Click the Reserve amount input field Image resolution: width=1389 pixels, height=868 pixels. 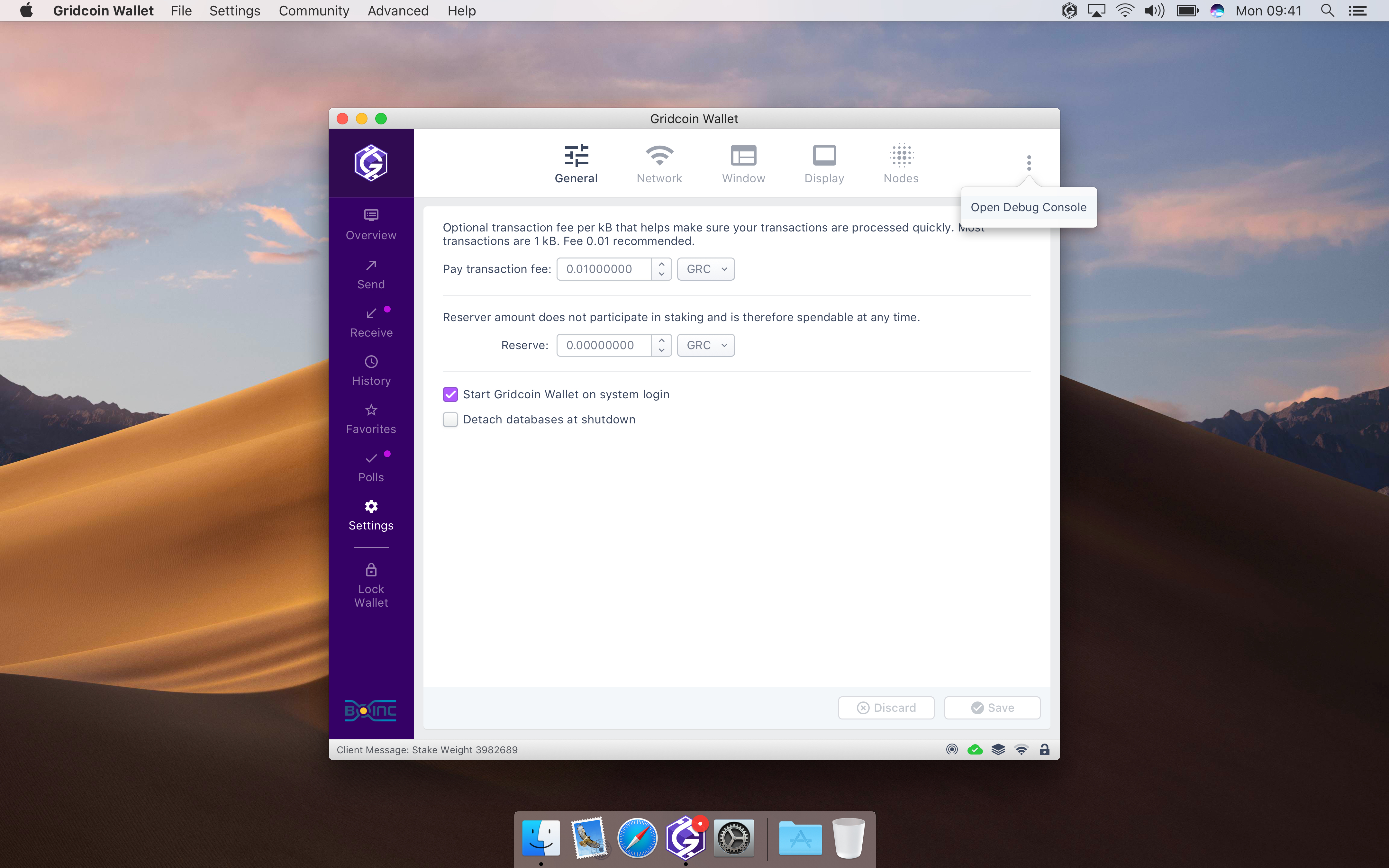coord(604,346)
